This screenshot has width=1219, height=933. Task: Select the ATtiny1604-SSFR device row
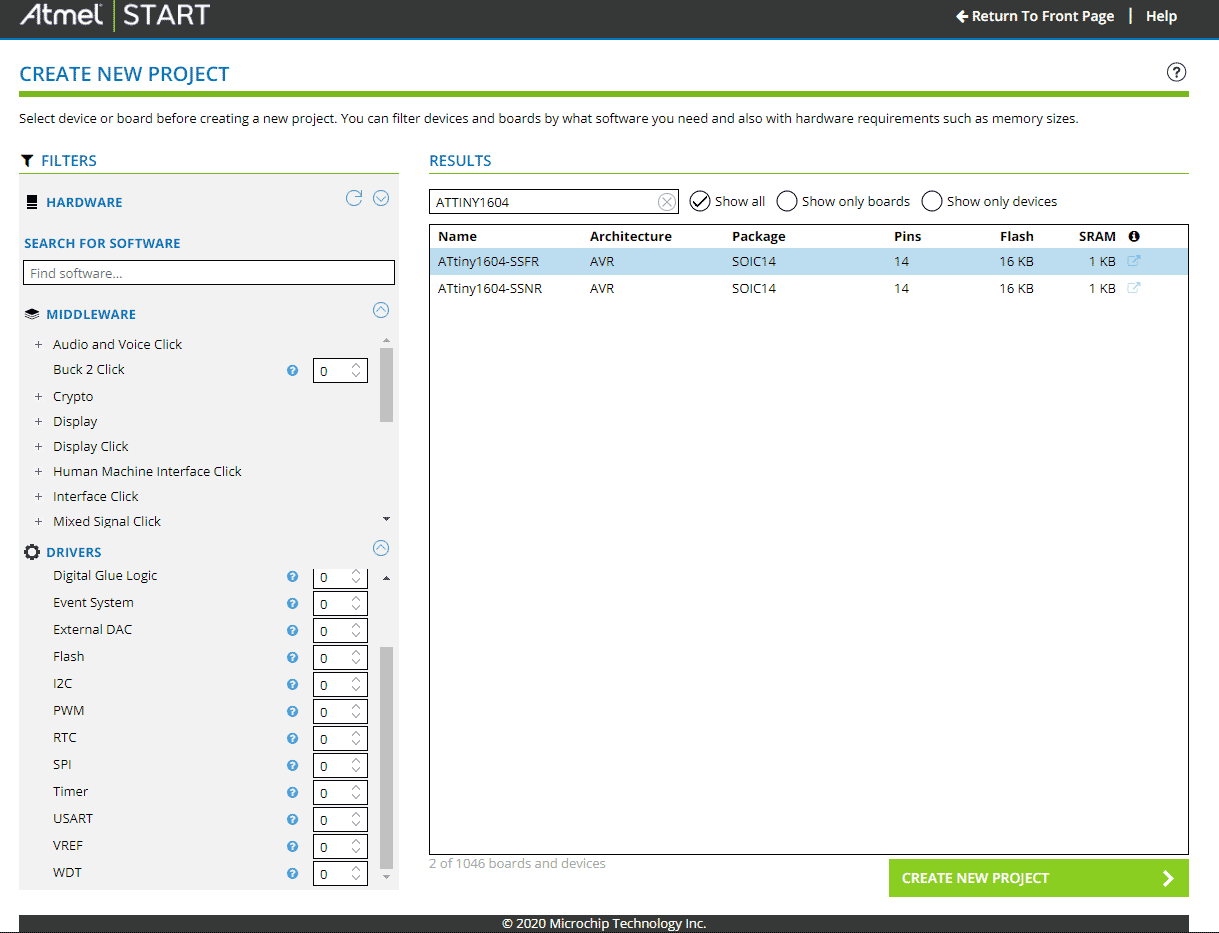point(809,261)
